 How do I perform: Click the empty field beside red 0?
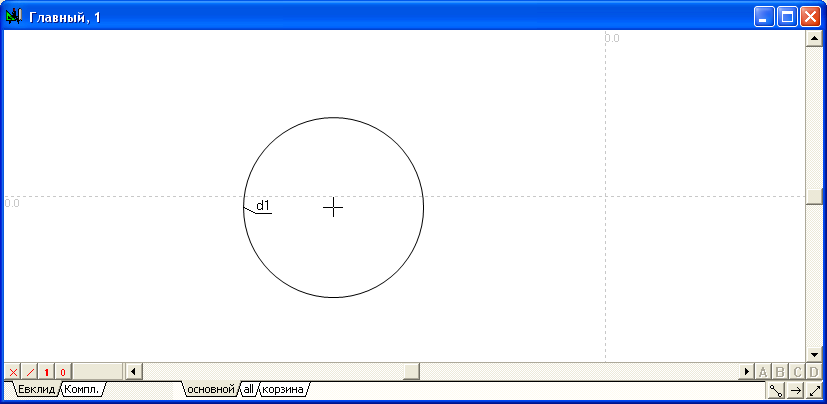click(98, 372)
